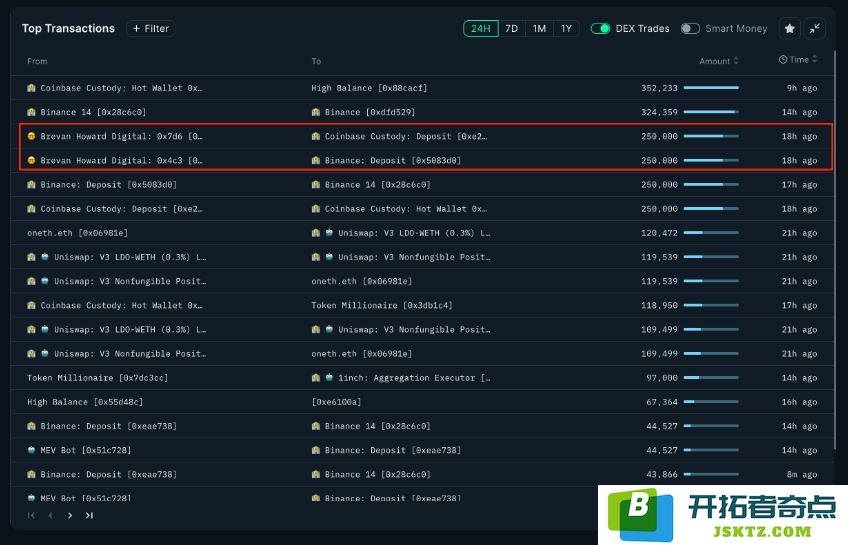Click the pool icon in the 120,472 row
Image resolution: width=848 pixels, height=545 pixels.
coord(329,233)
